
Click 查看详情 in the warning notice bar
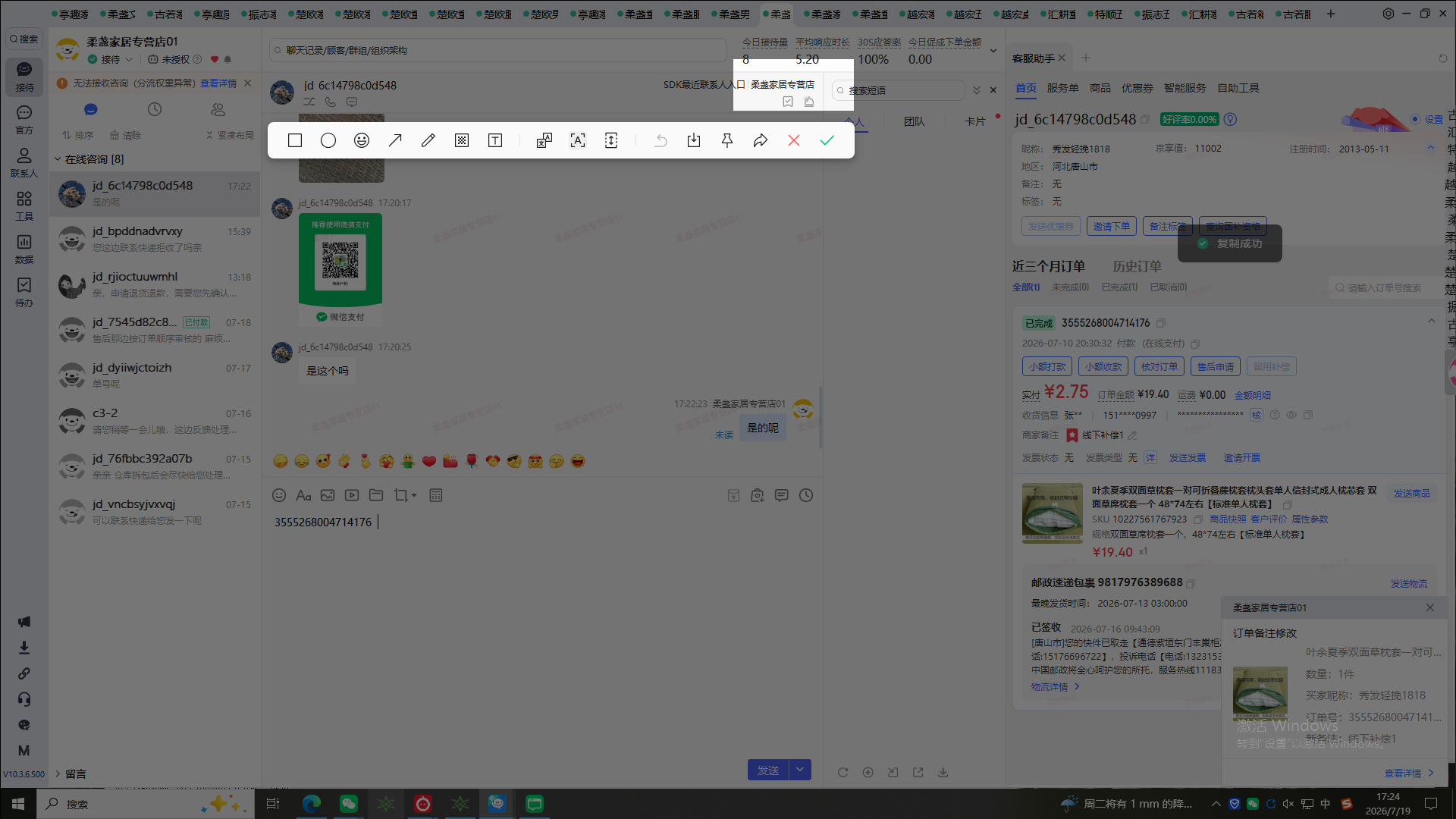click(x=218, y=83)
